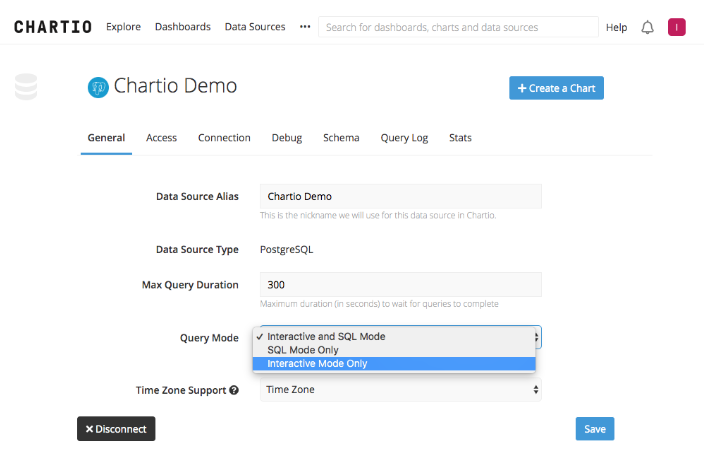Image resolution: width=717 pixels, height=462 pixels.
Task: Click the Time Zone Support label
Action: [x=181, y=390]
